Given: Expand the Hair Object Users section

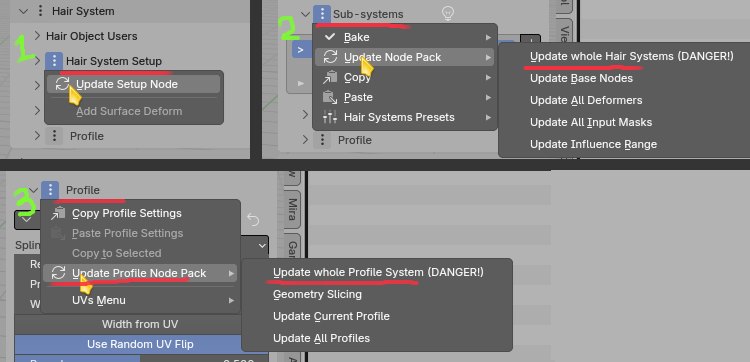Looking at the screenshot, I should click(37, 36).
